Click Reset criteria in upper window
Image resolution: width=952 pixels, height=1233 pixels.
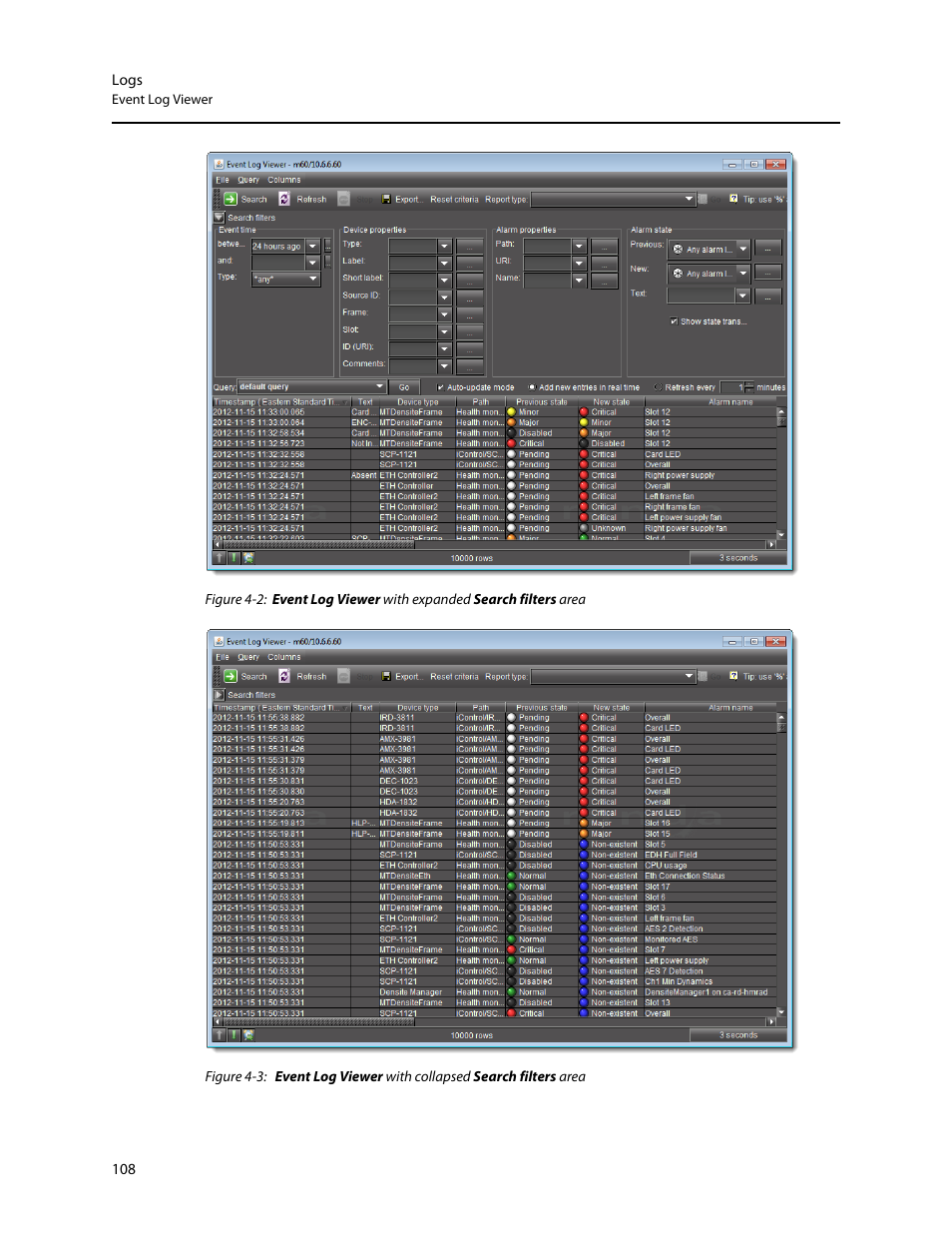click(454, 200)
